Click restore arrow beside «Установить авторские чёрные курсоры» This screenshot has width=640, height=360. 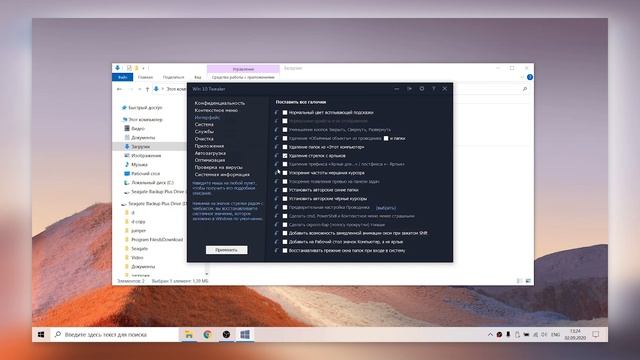click(x=277, y=198)
